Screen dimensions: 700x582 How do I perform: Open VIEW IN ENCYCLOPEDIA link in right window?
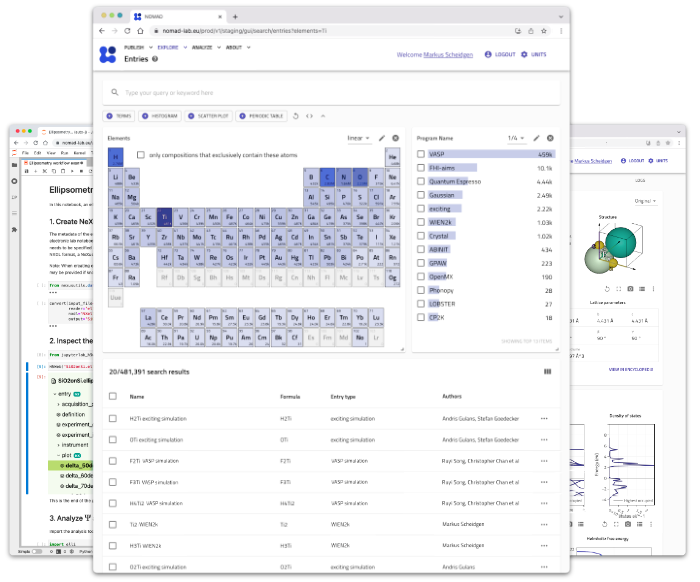click(631, 370)
